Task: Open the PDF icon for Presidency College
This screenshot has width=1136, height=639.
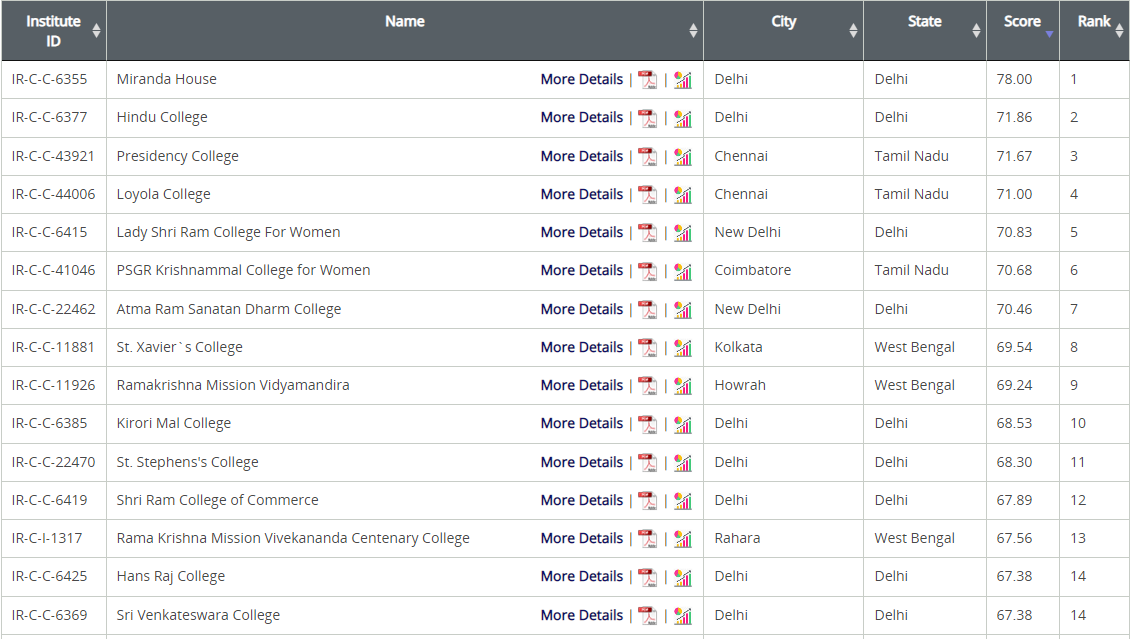Action: point(648,156)
